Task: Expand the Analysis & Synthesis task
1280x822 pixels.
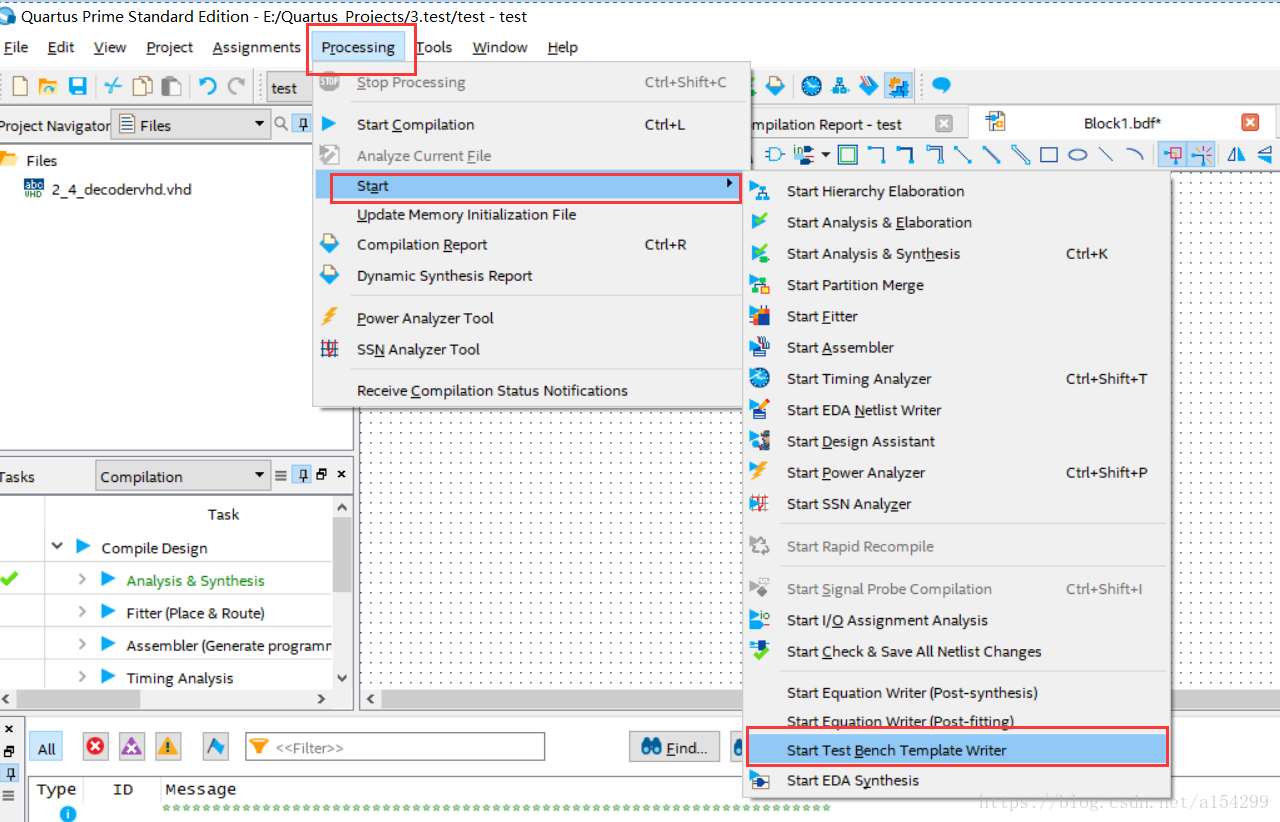Action: (x=82, y=580)
